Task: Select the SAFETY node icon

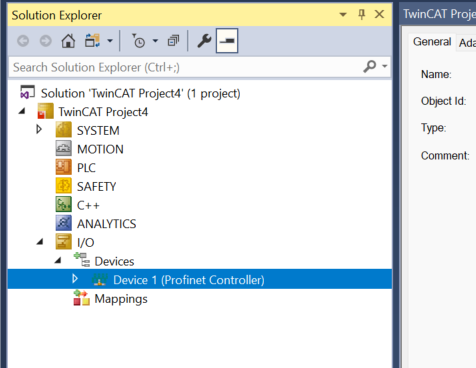Action: tap(63, 186)
